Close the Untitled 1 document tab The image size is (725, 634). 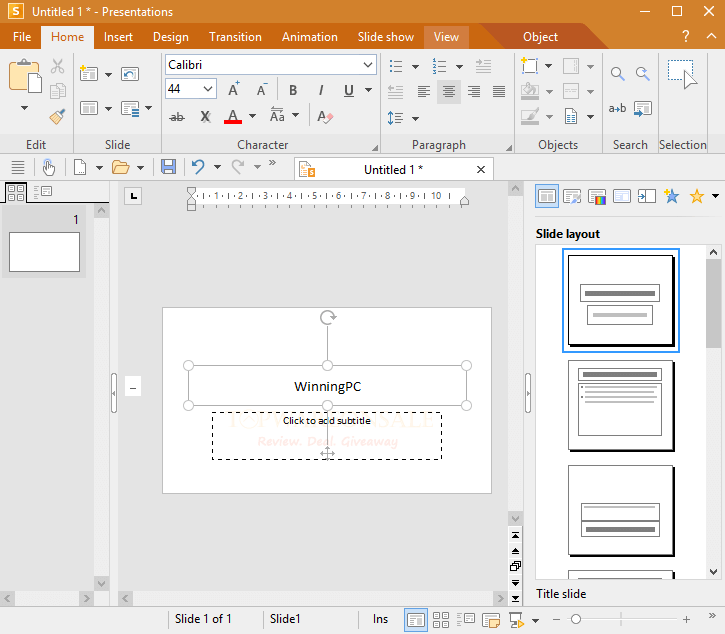(481, 170)
